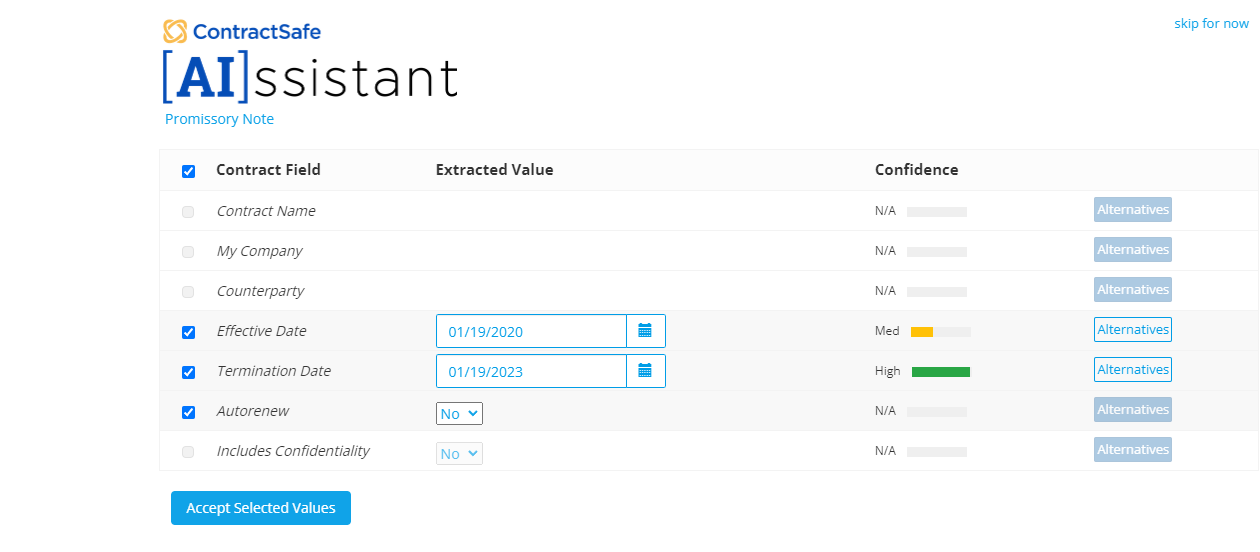This screenshot has width=1260, height=552.
Task: Open calendar picker for Termination Date
Action: (x=645, y=371)
